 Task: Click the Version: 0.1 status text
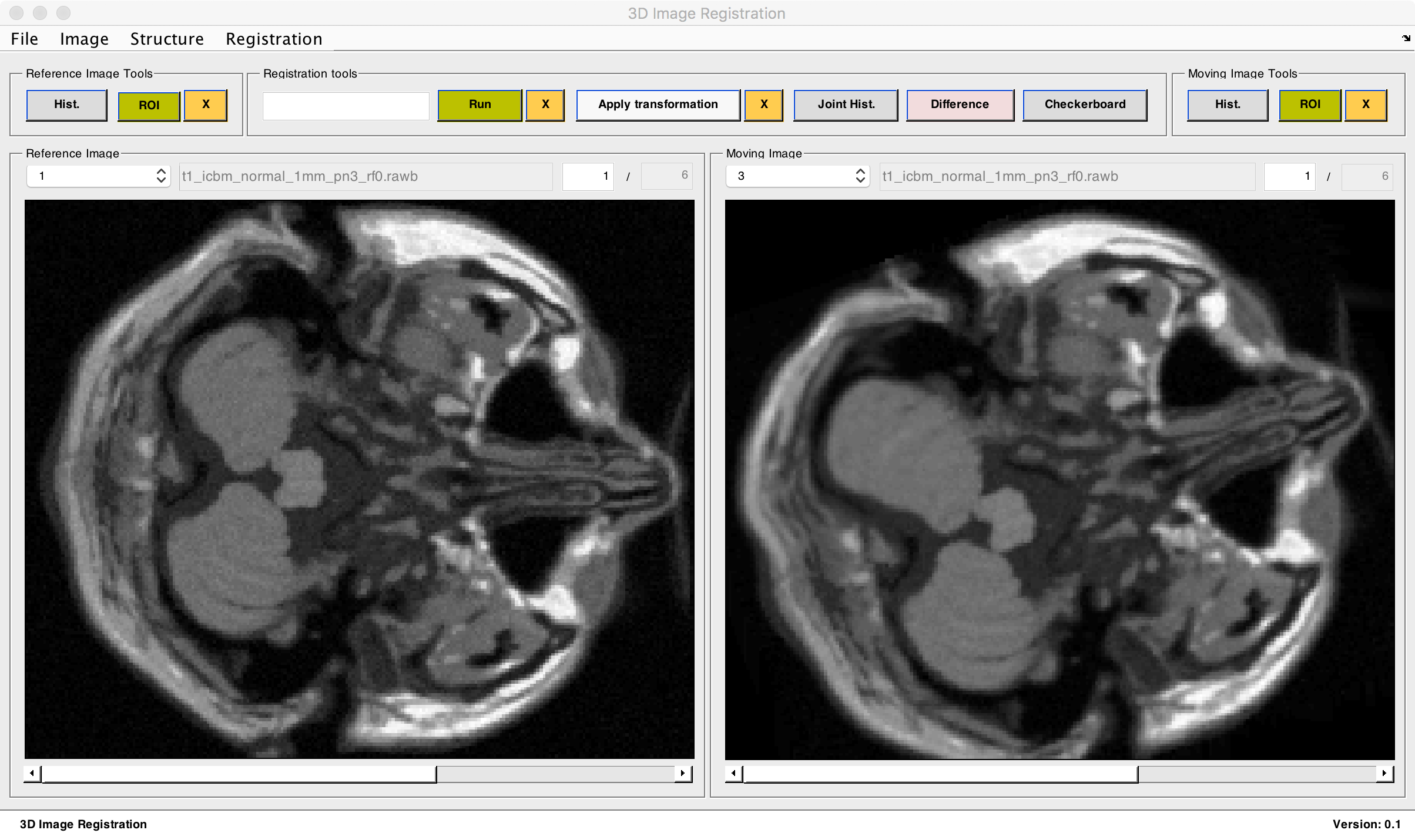click(x=1366, y=824)
